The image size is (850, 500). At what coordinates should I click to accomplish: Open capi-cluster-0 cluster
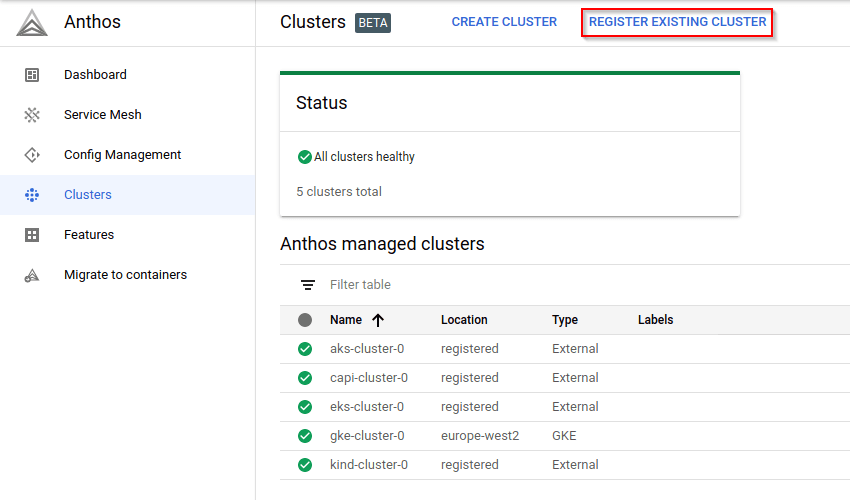(369, 378)
